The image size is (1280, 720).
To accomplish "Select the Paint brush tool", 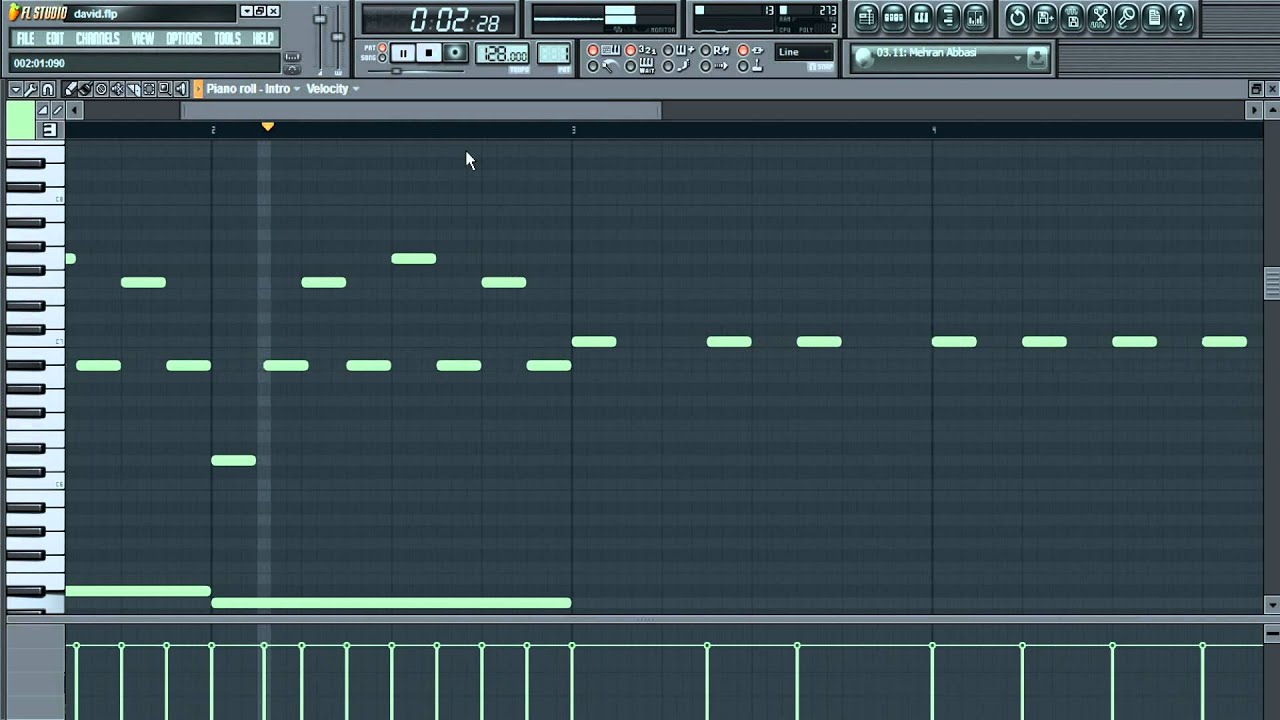I will click(85, 89).
